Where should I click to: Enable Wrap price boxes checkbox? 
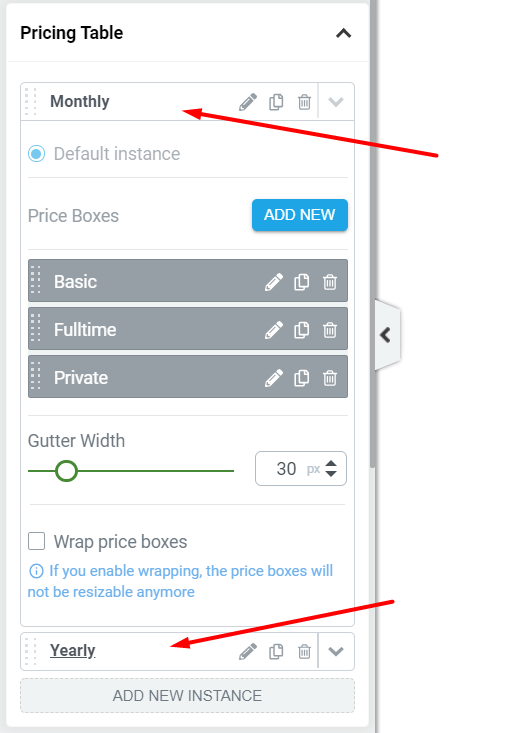point(36,541)
